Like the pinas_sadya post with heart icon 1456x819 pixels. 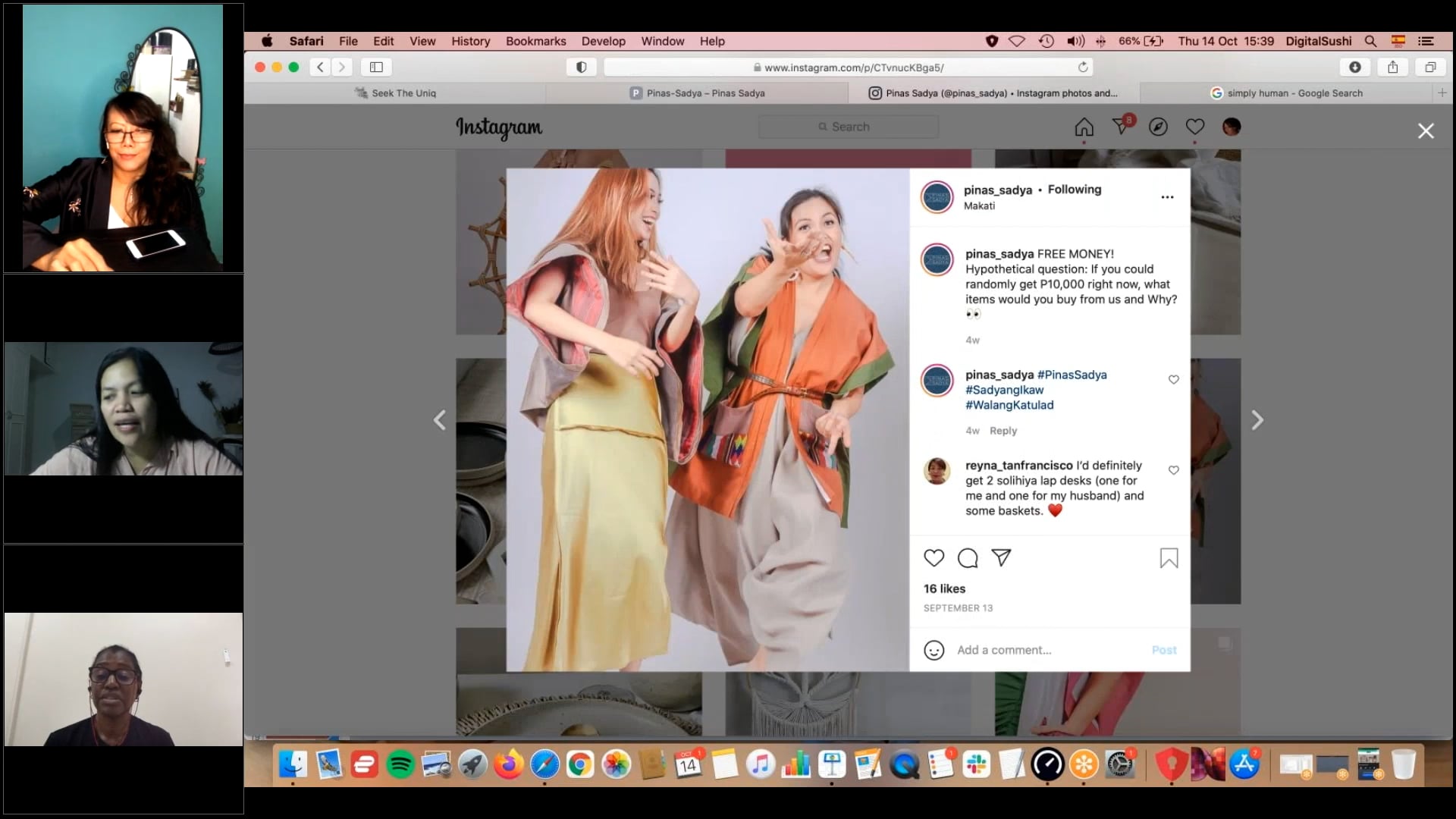tap(934, 558)
